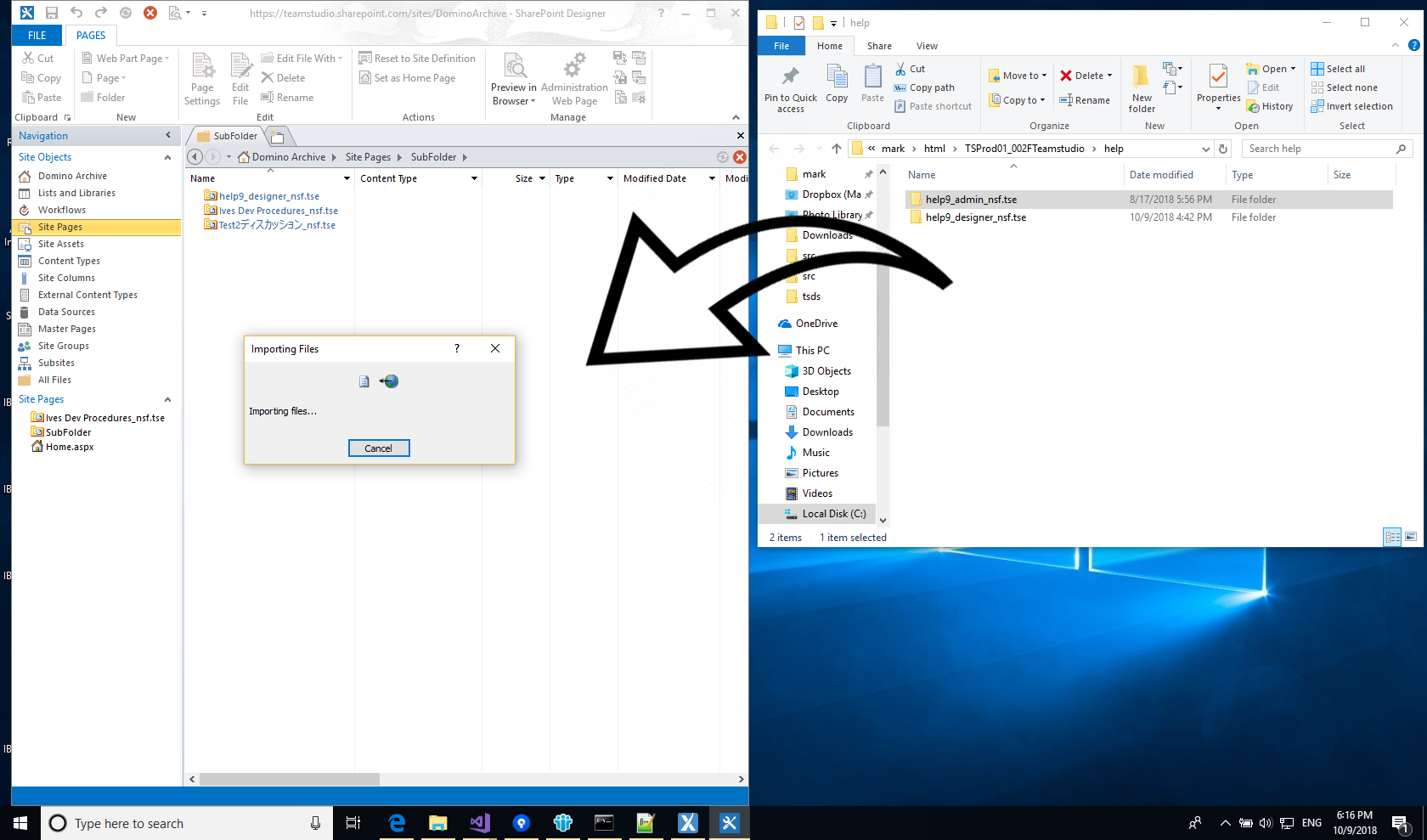Reset page to Site Definition
Screen dimensions: 1427x840
(x=418, y=58)
